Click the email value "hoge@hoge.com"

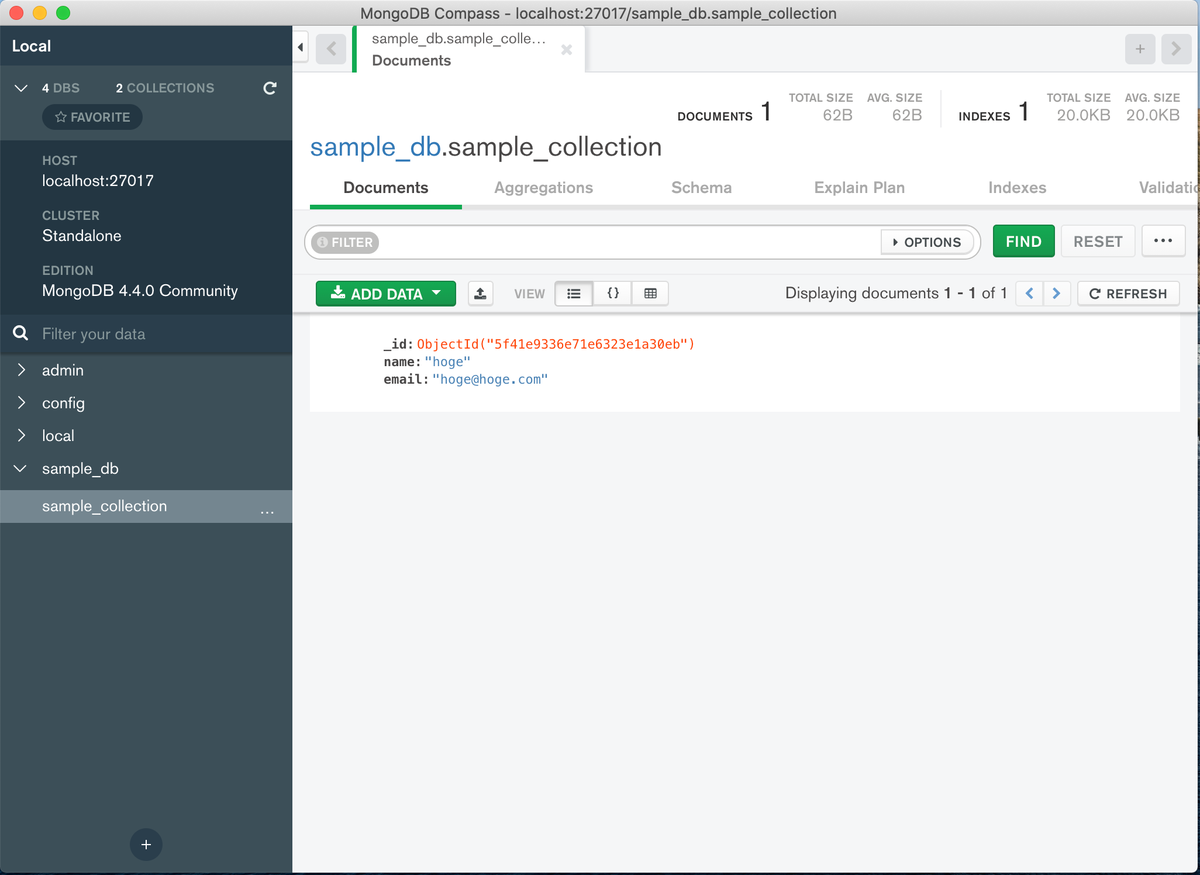point(490,380)
